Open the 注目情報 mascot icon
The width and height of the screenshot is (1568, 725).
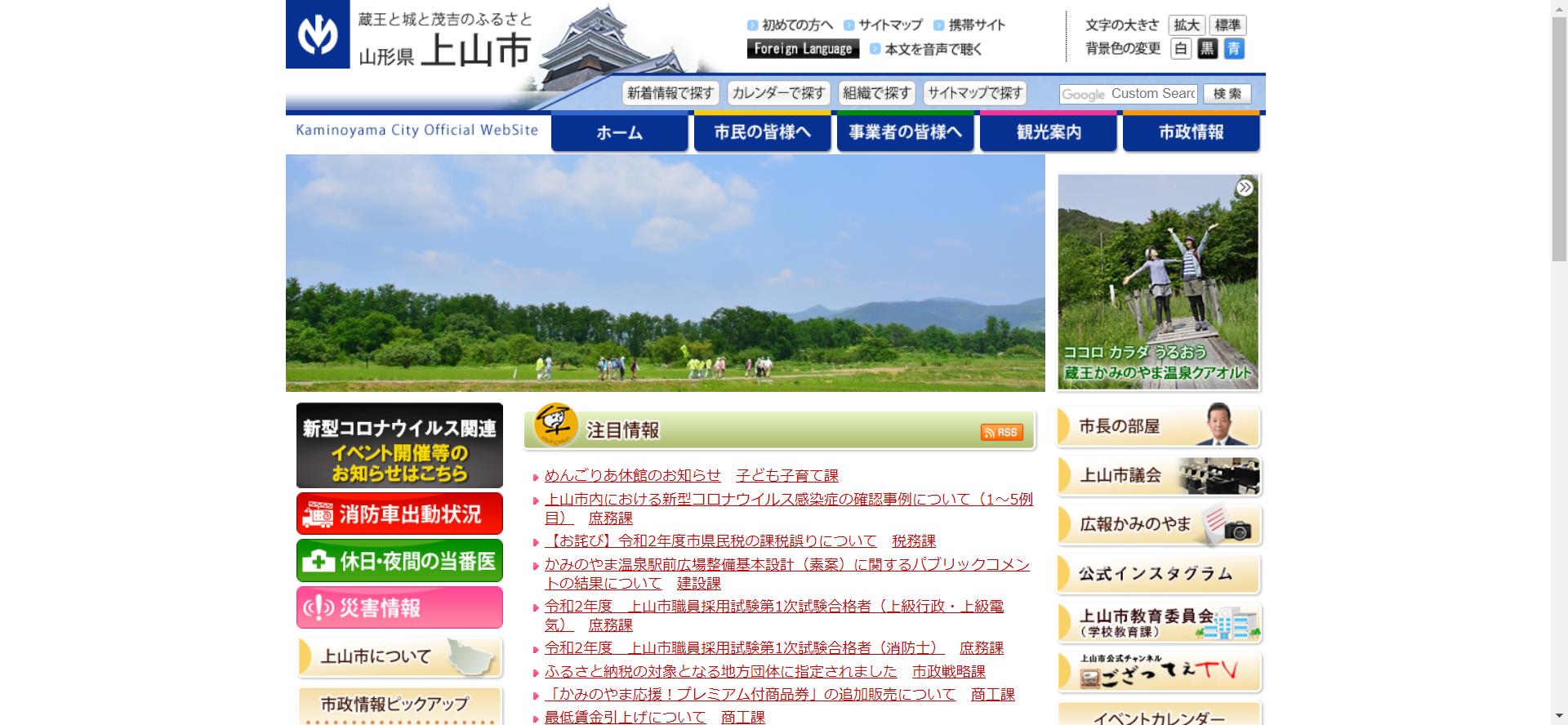[555, 425]
